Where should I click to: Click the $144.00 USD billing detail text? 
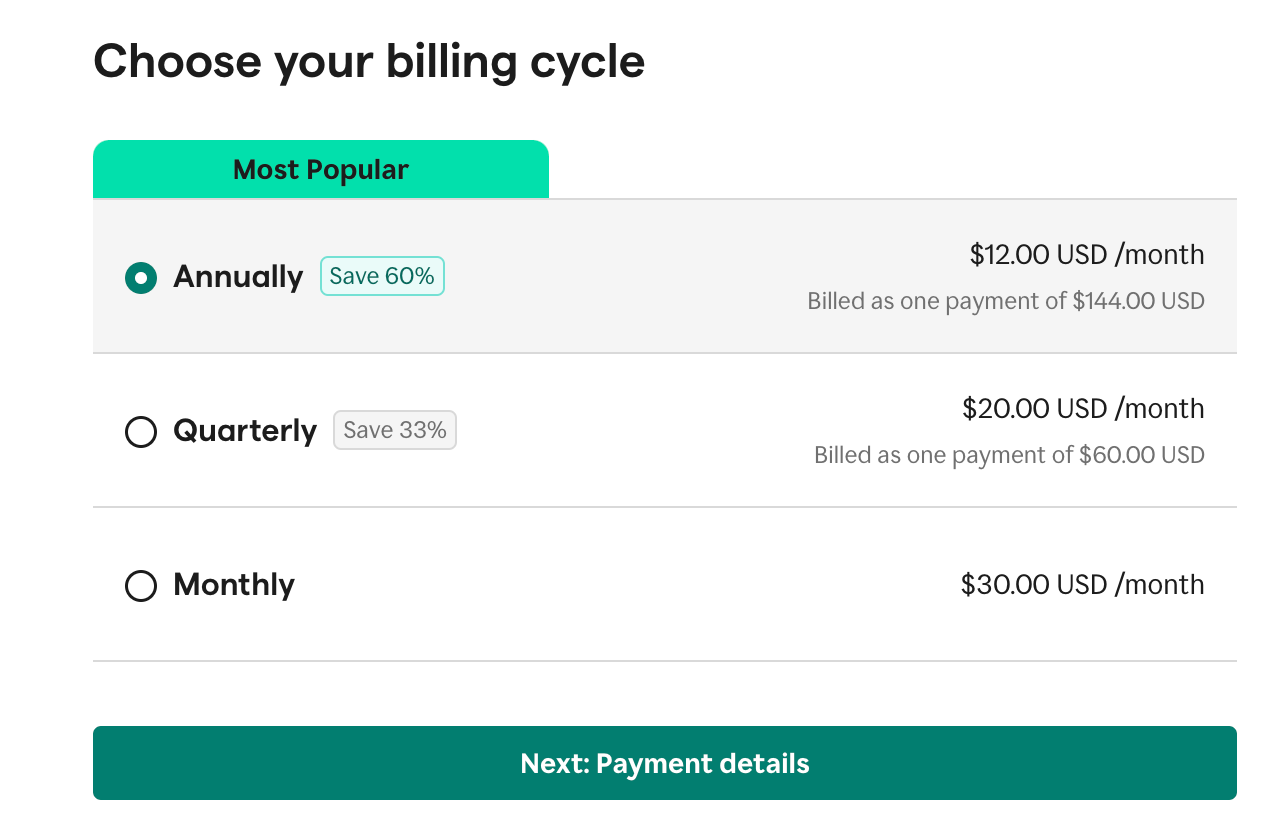(1006, 301)
